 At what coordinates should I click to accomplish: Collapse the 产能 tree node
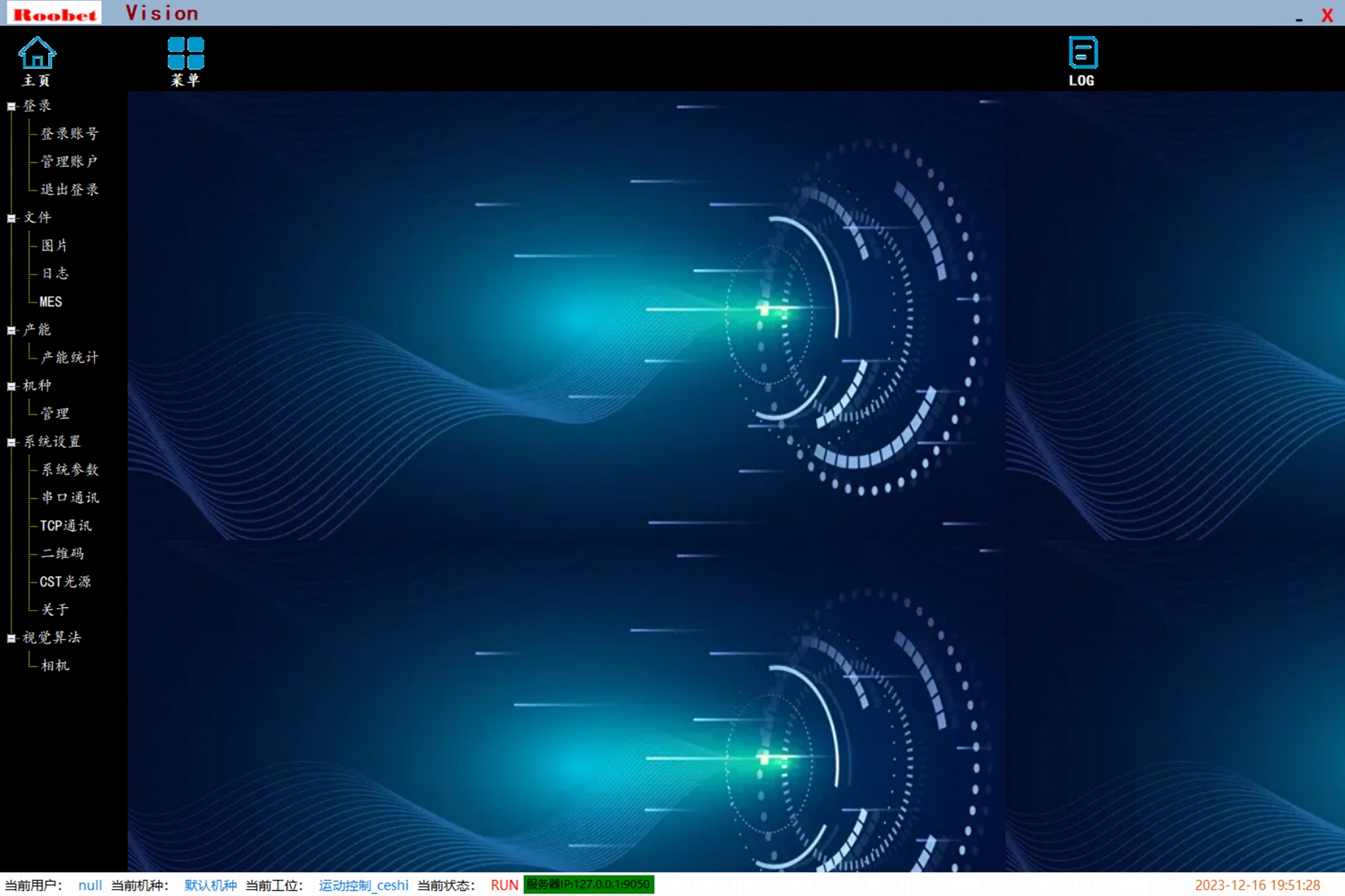11,330
